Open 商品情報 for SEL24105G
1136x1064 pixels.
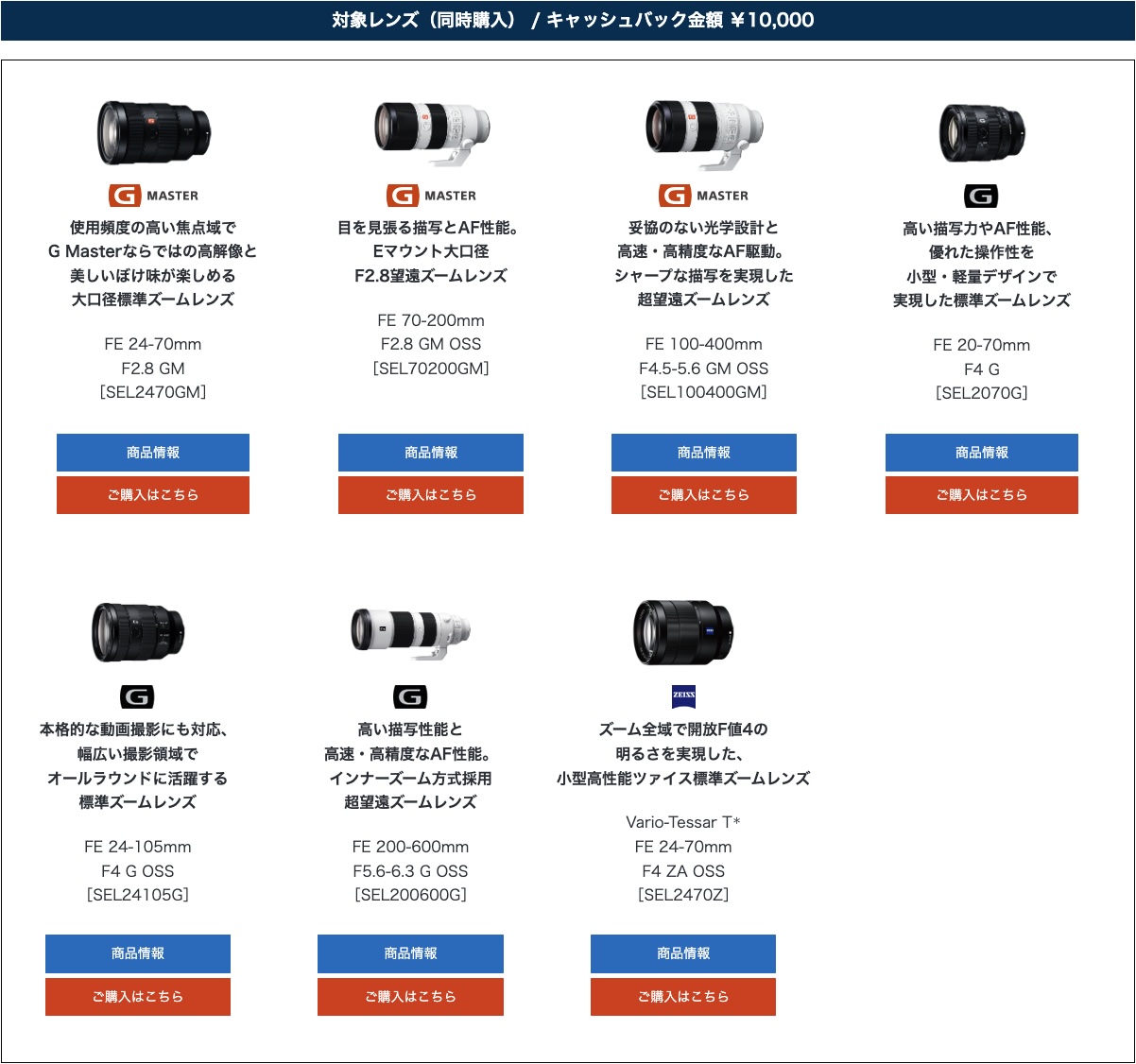(138, 953)
